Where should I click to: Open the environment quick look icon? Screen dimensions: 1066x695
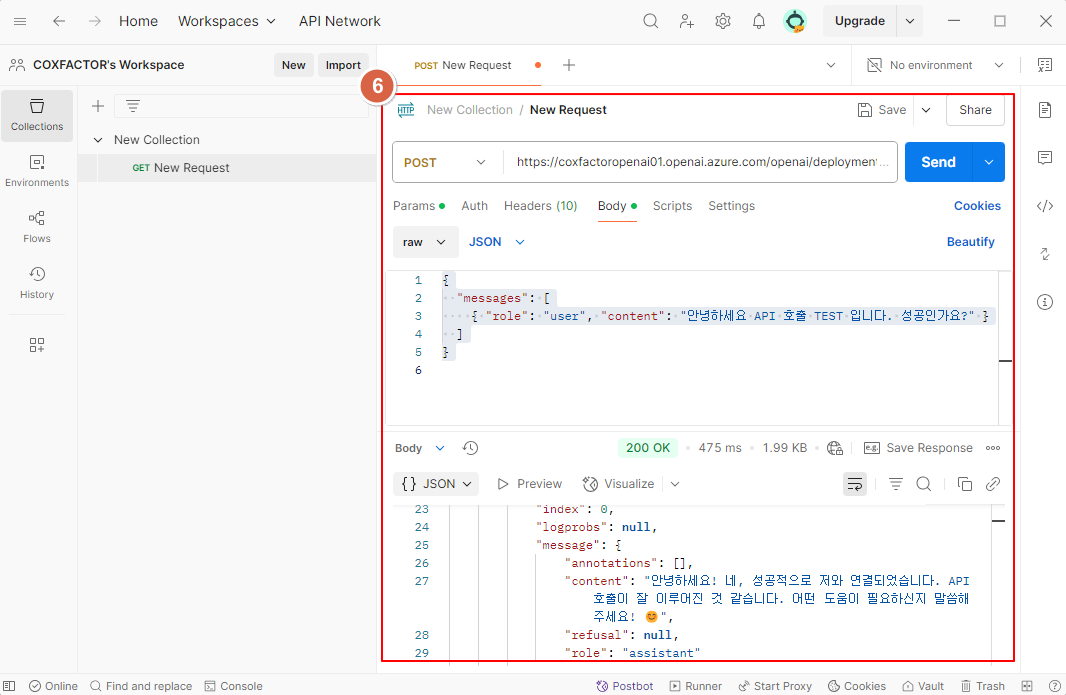point(1045,65)
